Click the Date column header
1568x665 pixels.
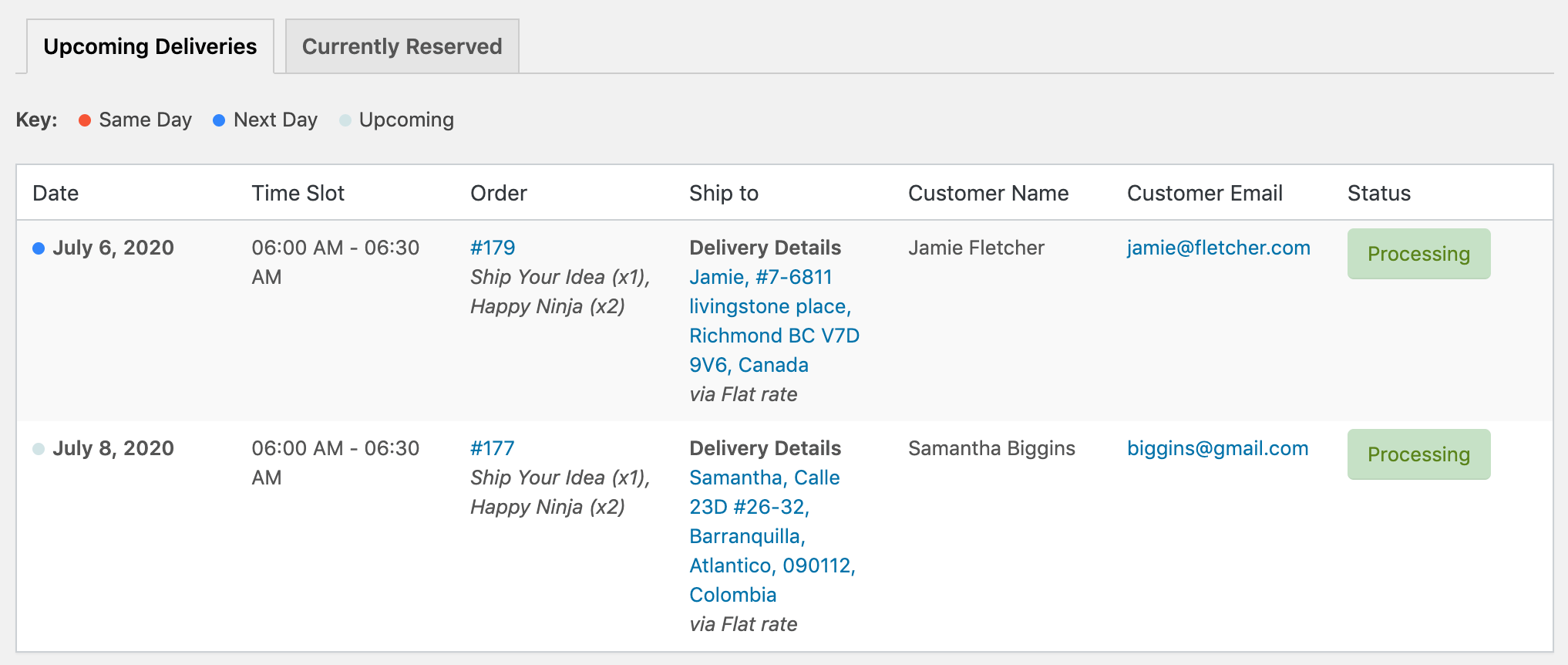56,193
